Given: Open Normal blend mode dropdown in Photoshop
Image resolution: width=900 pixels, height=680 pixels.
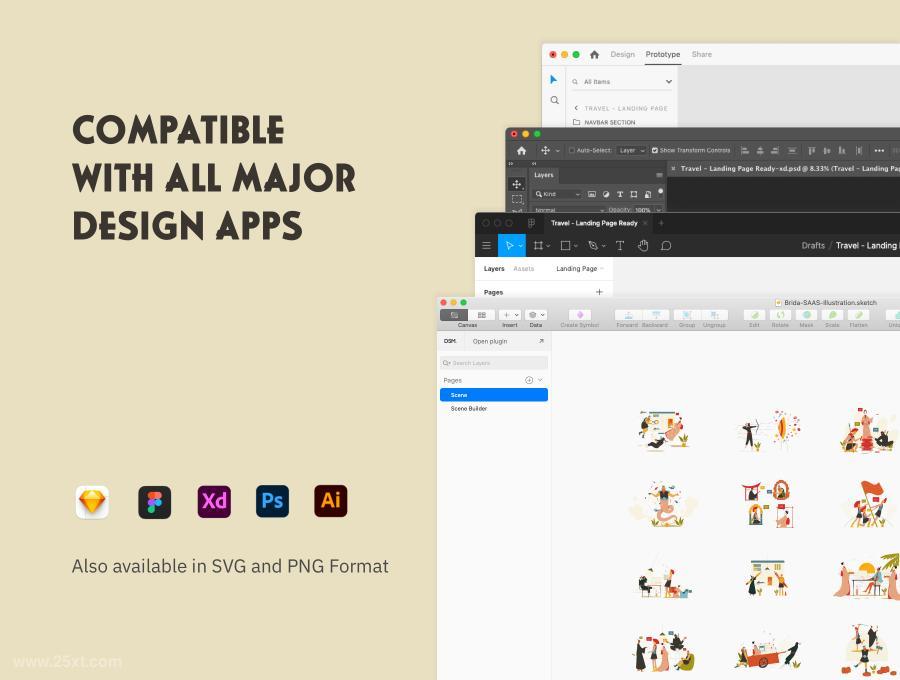Looking at the screenshot, I should pyautogui.click(x=569, y=210).
